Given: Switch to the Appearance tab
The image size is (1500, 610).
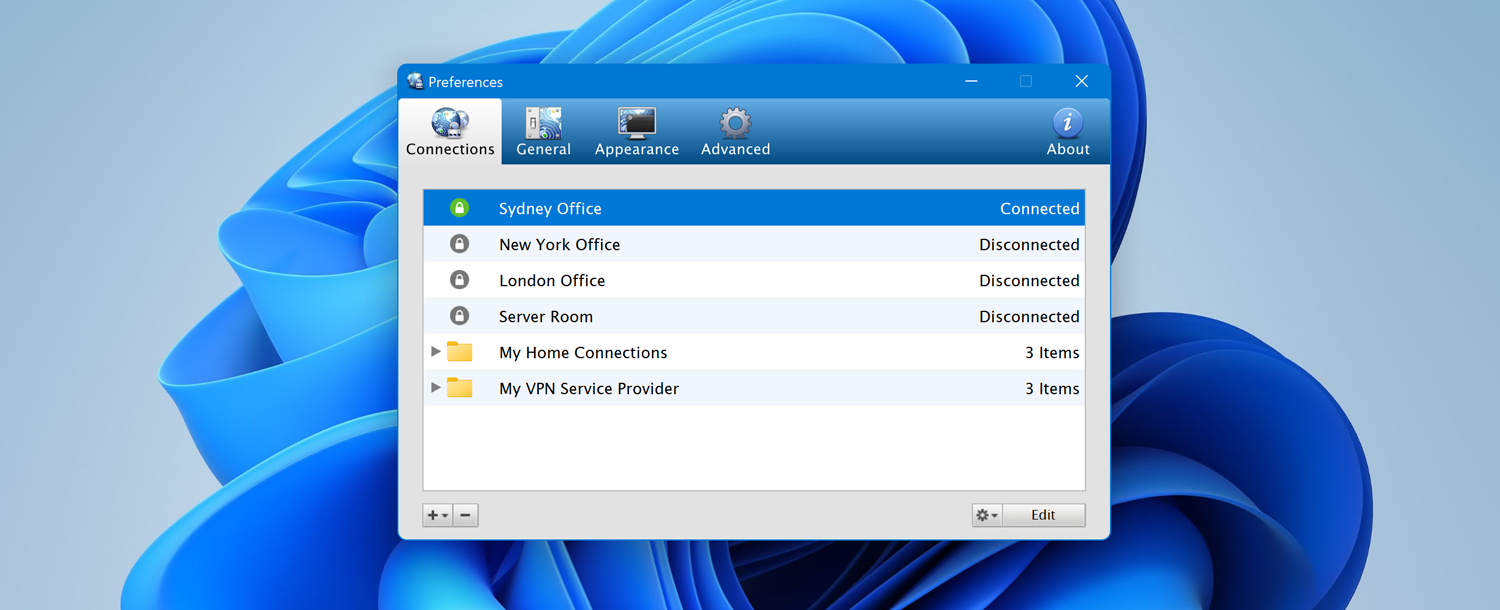Looking at the screenshot, I should click(x=636, y=132).
